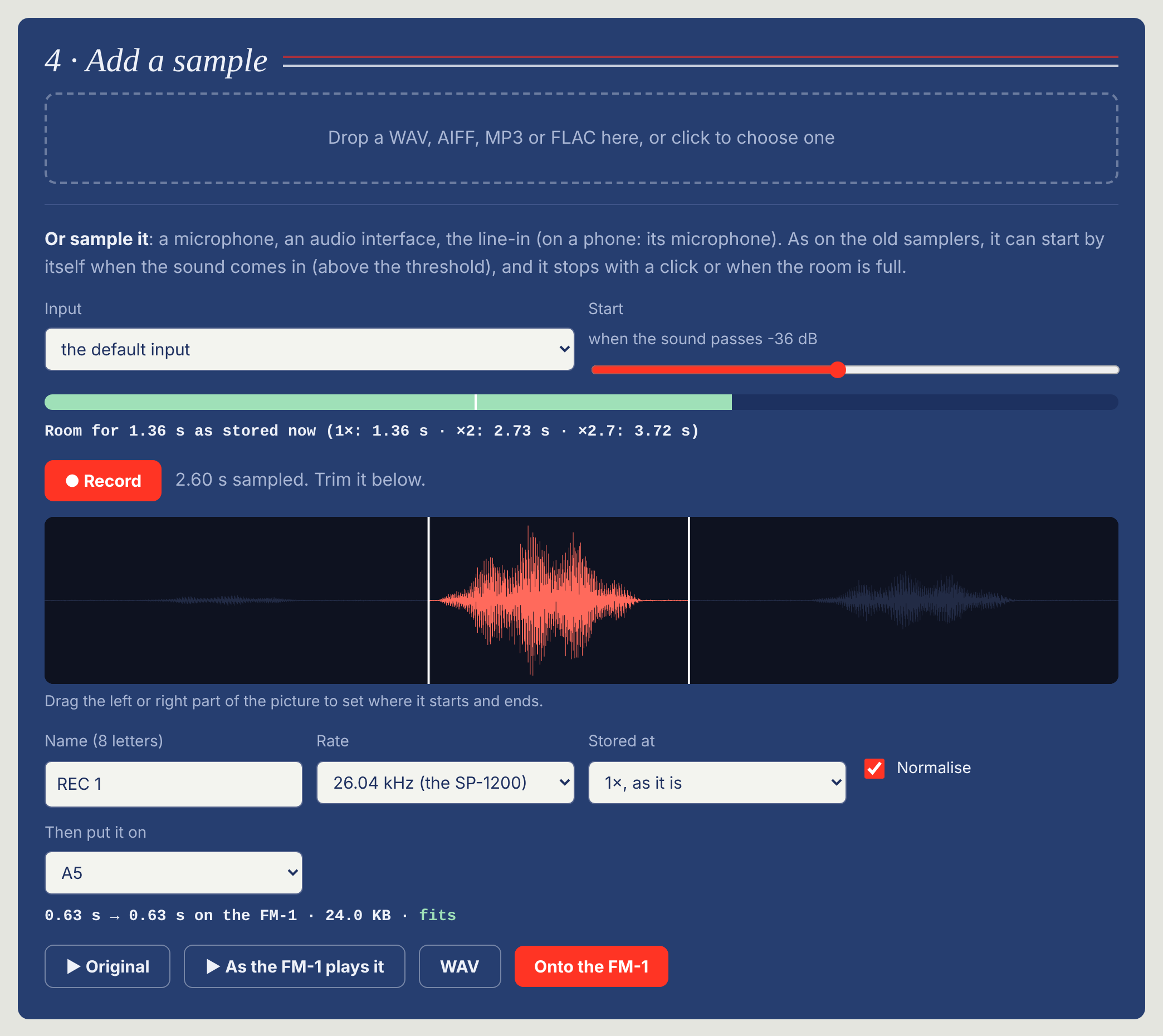Download the sample with WAV button

[460, 966]
